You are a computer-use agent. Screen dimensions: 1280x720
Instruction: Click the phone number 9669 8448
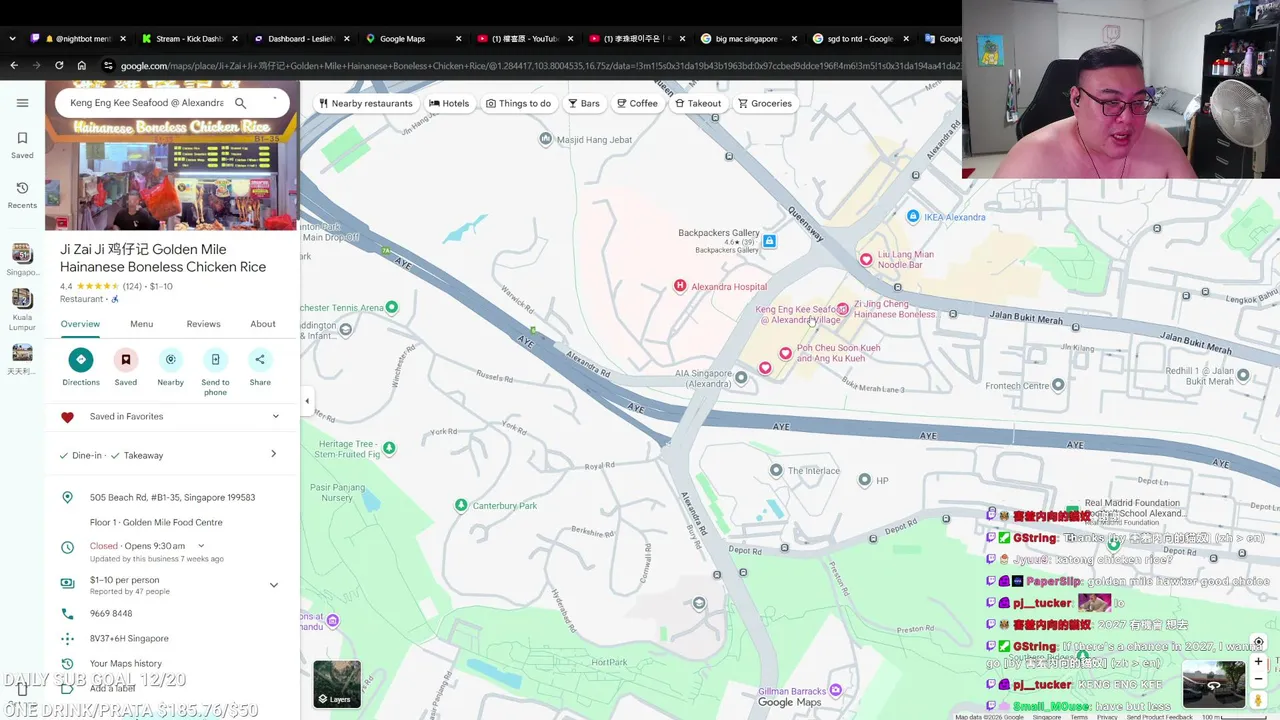coord(111,614)
